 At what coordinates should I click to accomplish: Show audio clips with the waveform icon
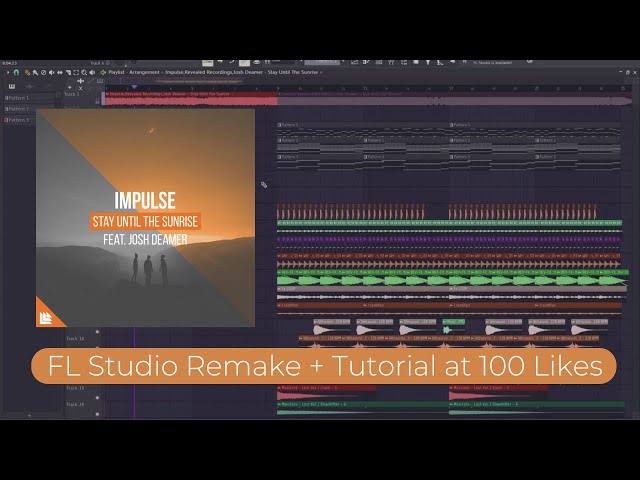[x=29, y=86]
